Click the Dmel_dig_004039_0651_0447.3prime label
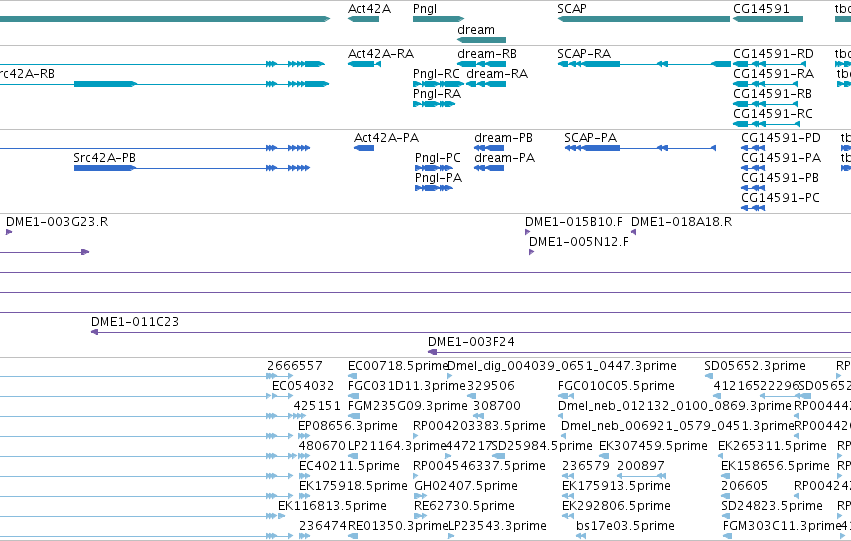This screenshot has height=541, width=851. (562, 366)
